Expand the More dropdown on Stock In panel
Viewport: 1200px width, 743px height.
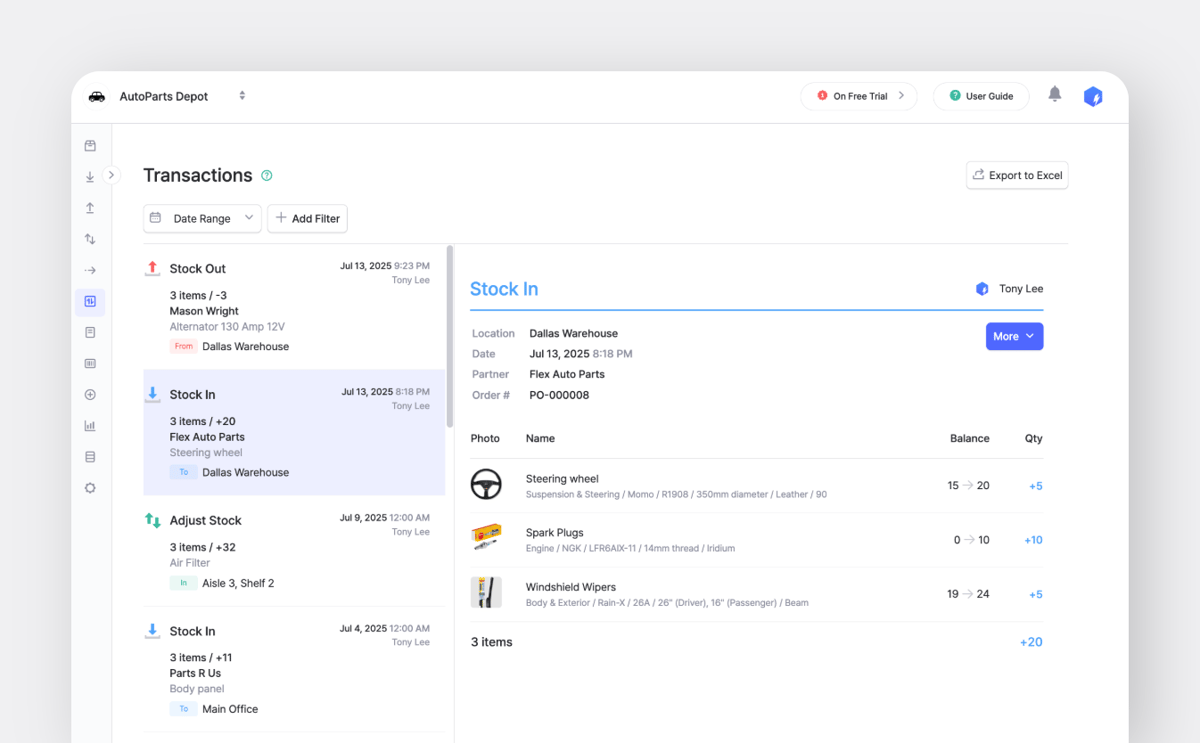point(1014,336)
